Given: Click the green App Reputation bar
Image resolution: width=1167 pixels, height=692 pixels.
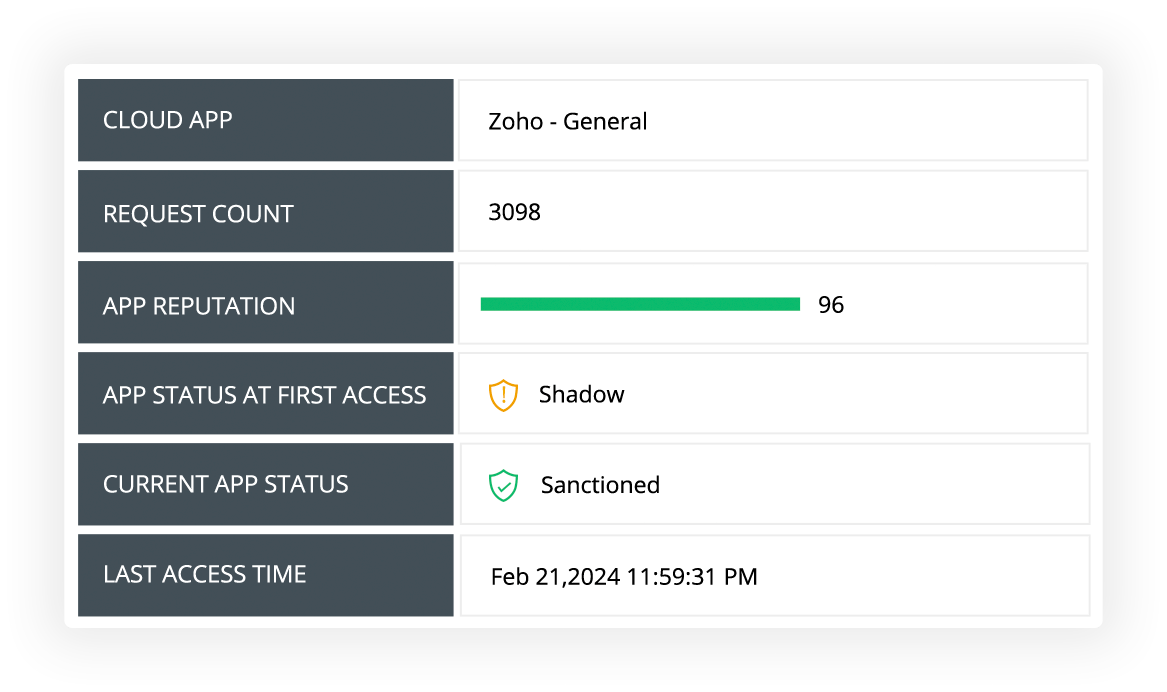Looking at the screenshot, I should (x=640, y=304).
